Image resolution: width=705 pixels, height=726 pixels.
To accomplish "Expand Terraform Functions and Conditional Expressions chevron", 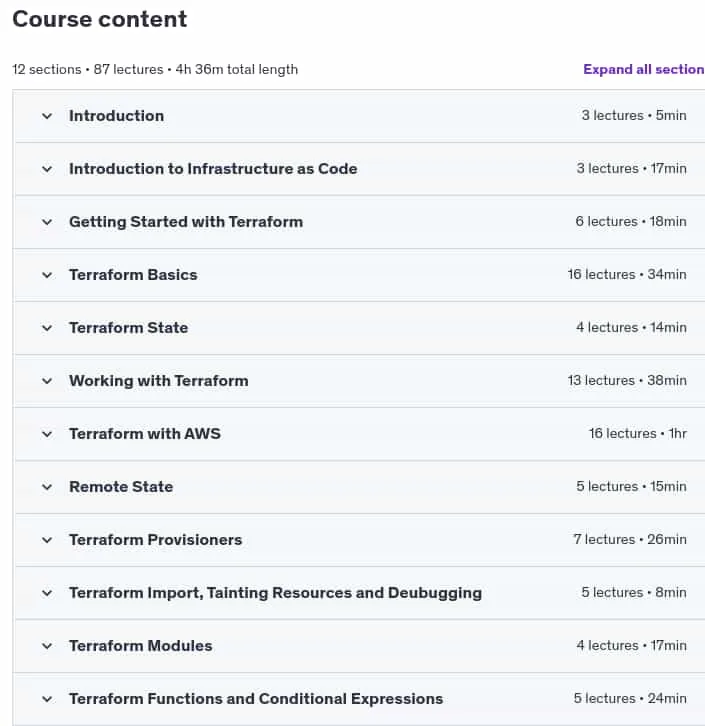I will point(47,699).
